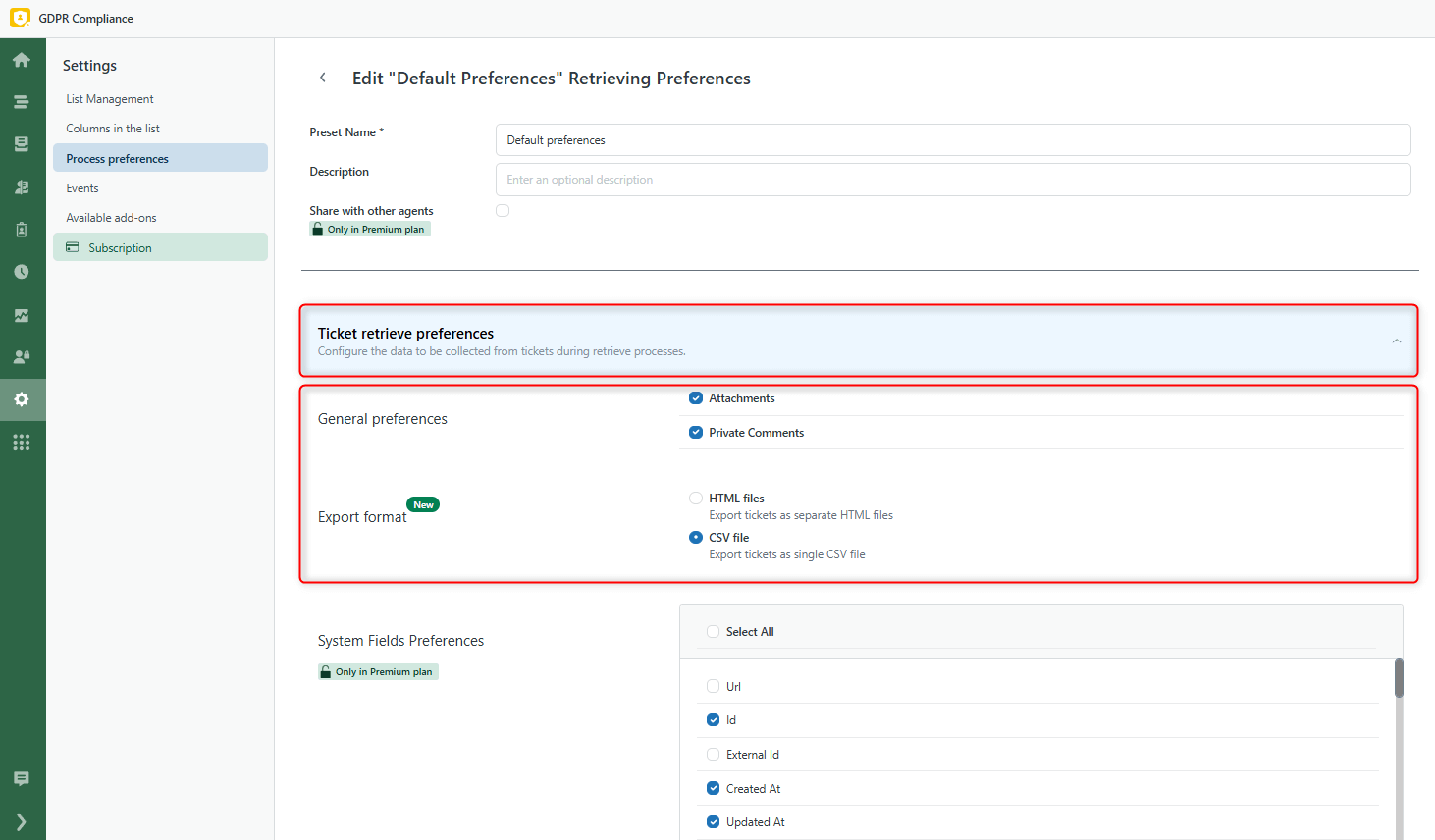Click the New badge next to Export format
This screenshot has height=840, width=1435.
[423, 504]
